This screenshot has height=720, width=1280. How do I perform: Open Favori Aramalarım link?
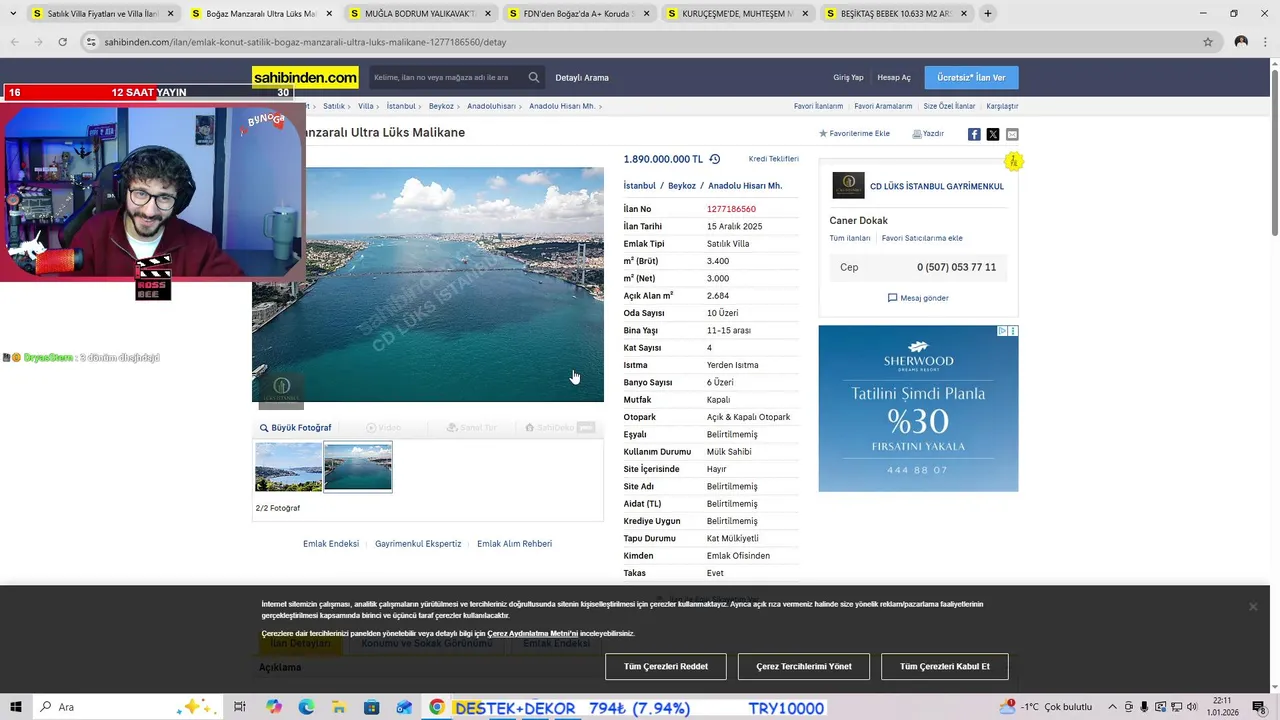pos(883,106)
